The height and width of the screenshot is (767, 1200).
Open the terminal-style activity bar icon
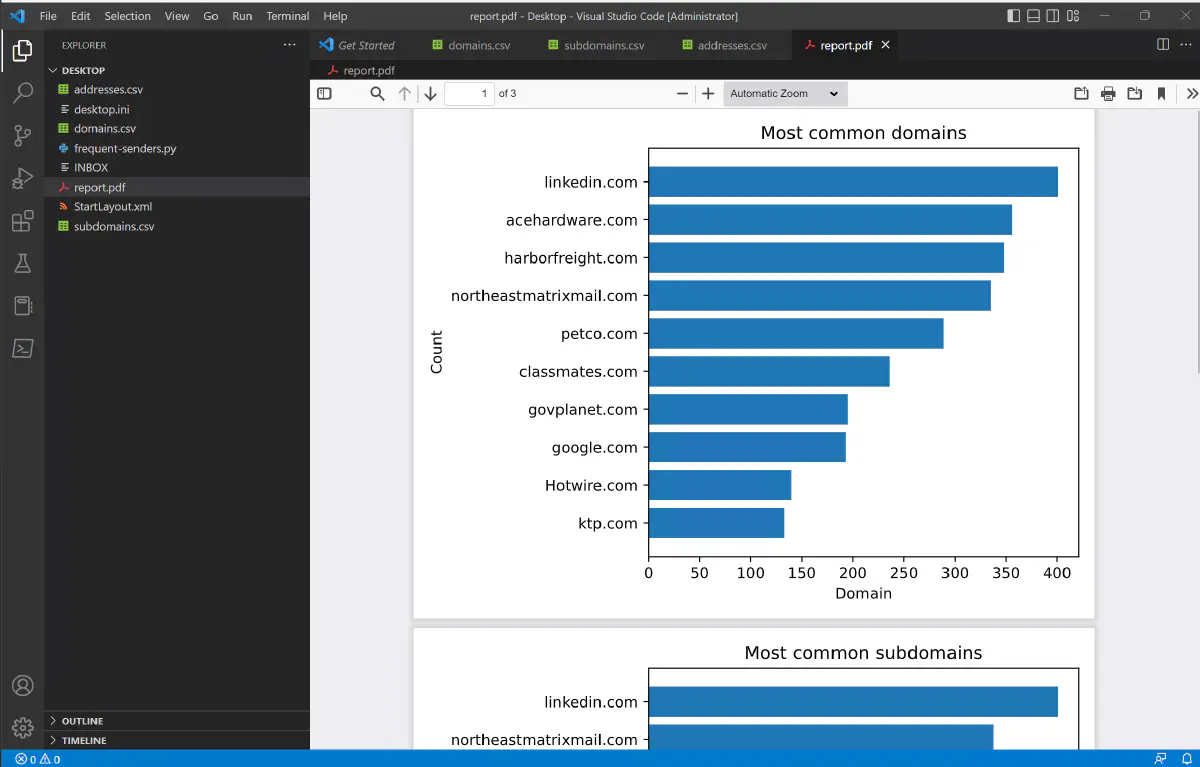tap(22, 348)
